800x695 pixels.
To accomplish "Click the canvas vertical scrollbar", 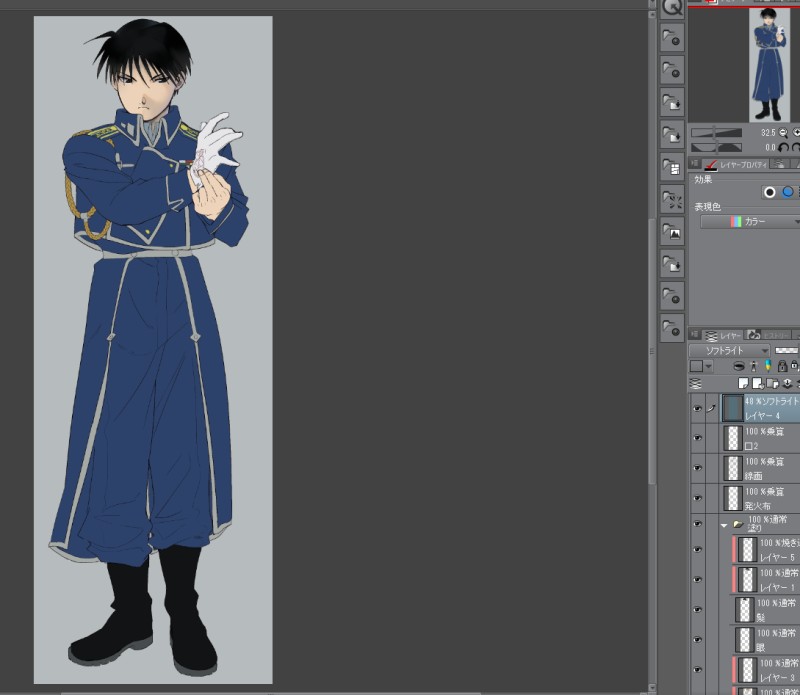I will point(652,352).
